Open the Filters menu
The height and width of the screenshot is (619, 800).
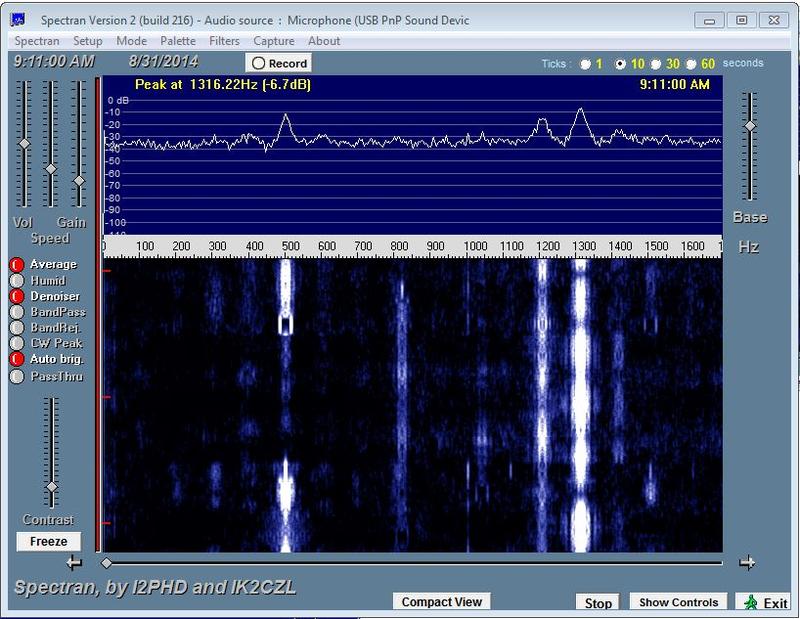(x=224, y=41)
